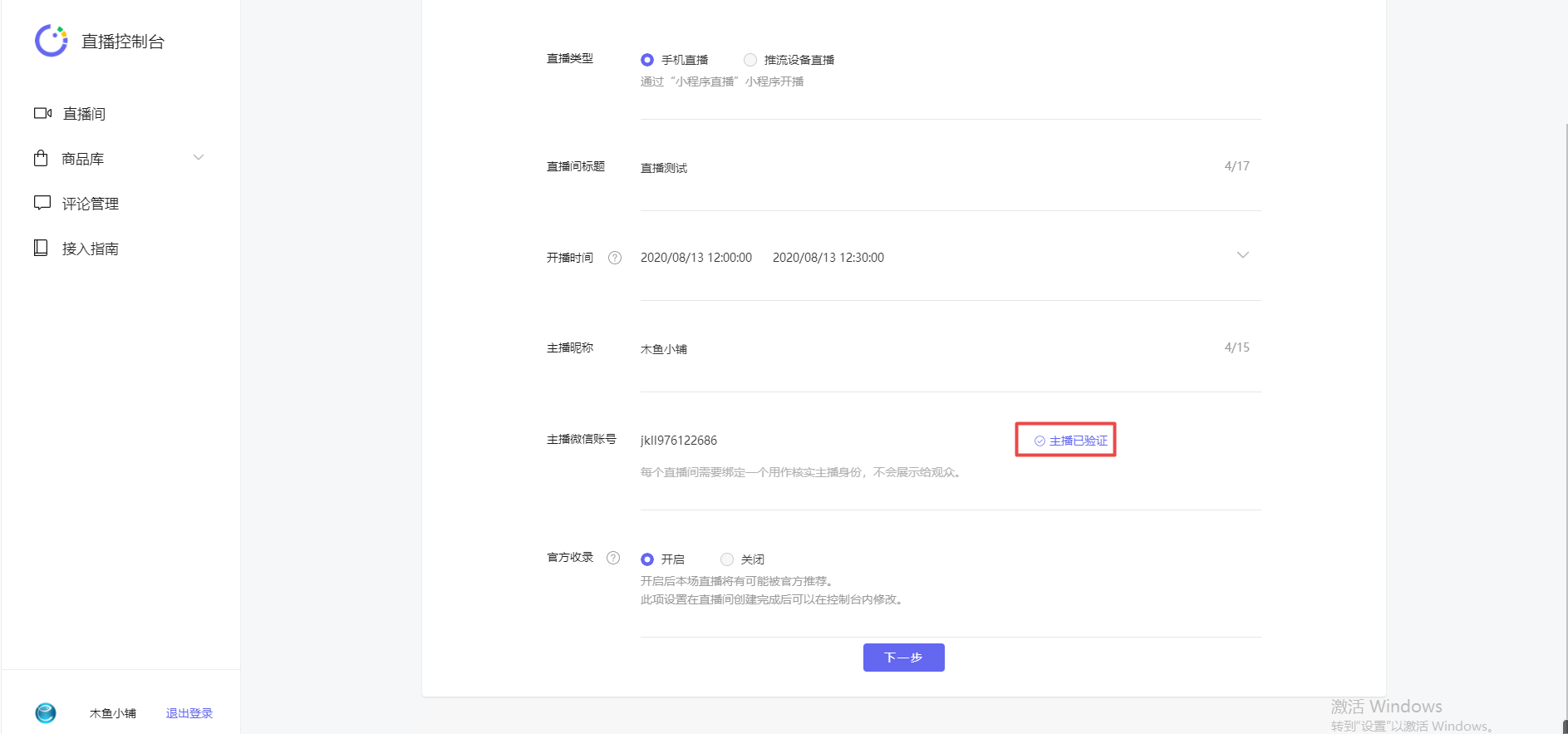The image size is (1568, 734).
Task: Open the 开播时间 date range dropdown arrow
Action: (x=1243, y=255)
